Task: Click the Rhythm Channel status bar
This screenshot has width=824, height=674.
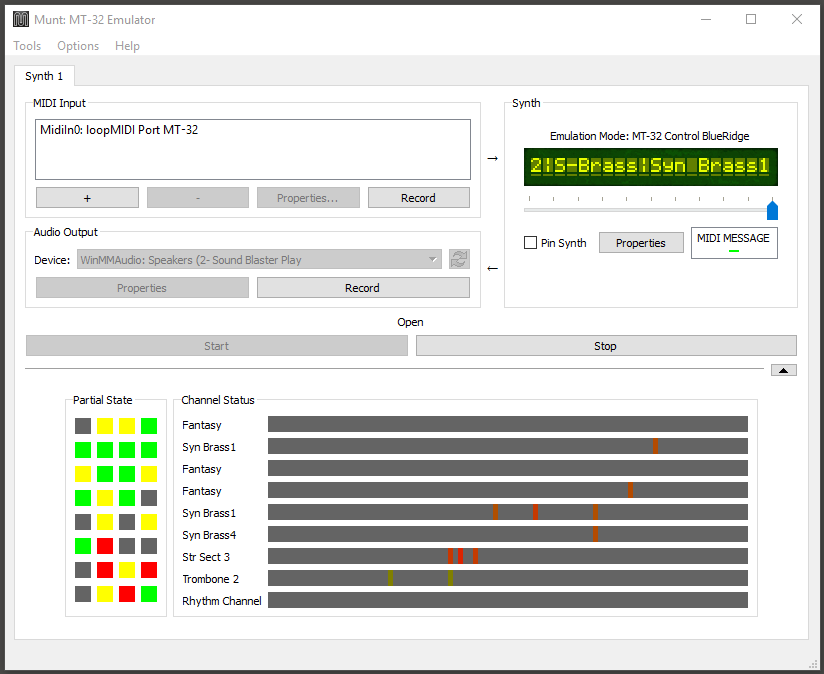Action: pyautogui.click(x=507, y=601)
